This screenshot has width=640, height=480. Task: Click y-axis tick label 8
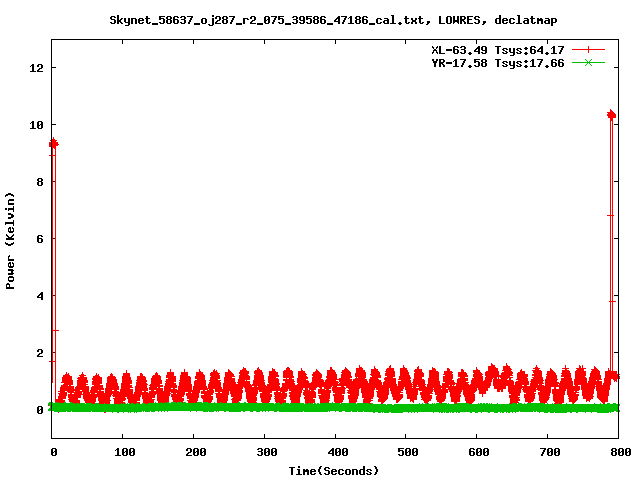click(40, 182)
